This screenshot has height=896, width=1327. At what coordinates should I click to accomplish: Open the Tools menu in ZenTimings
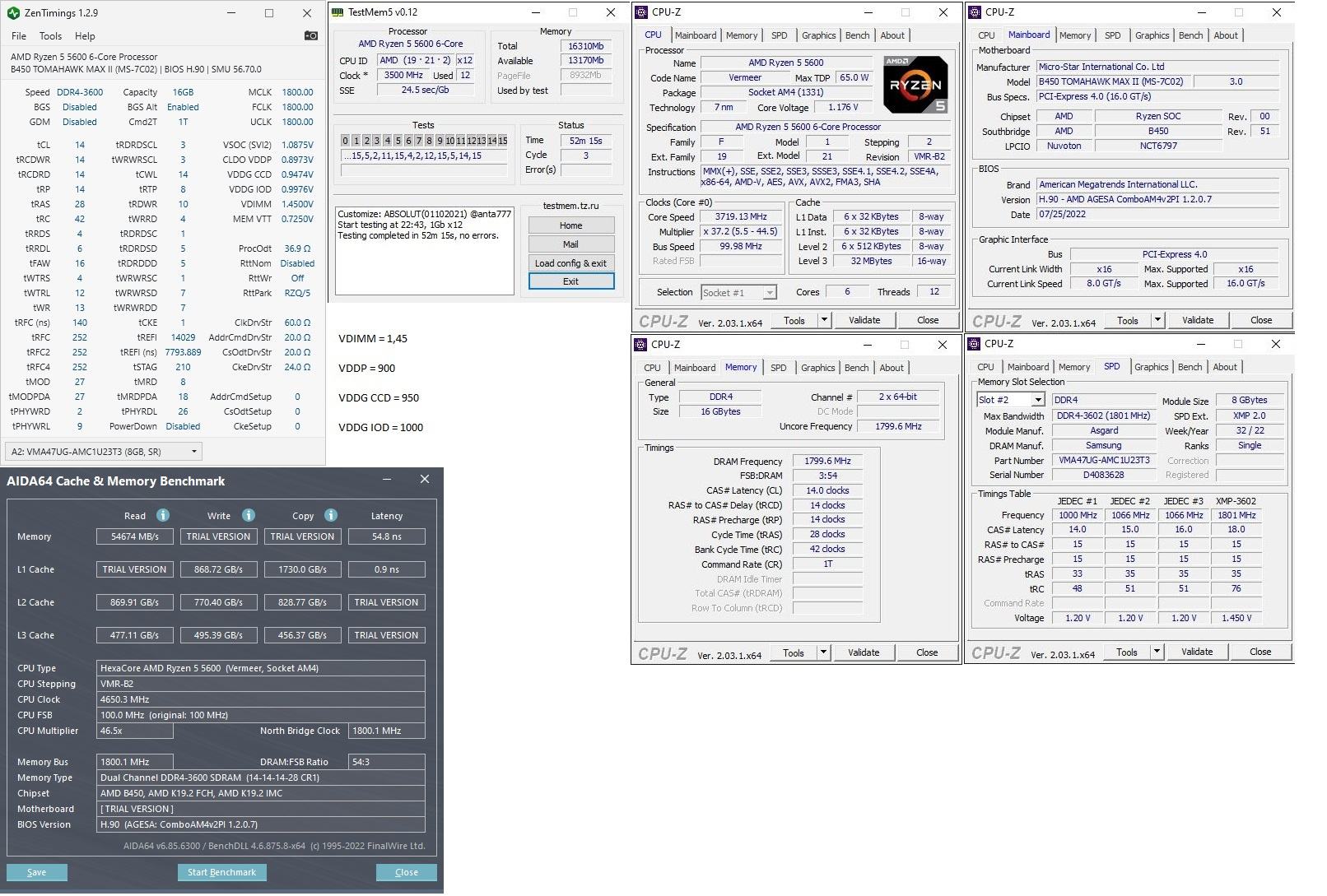click(x=50, y=36)
